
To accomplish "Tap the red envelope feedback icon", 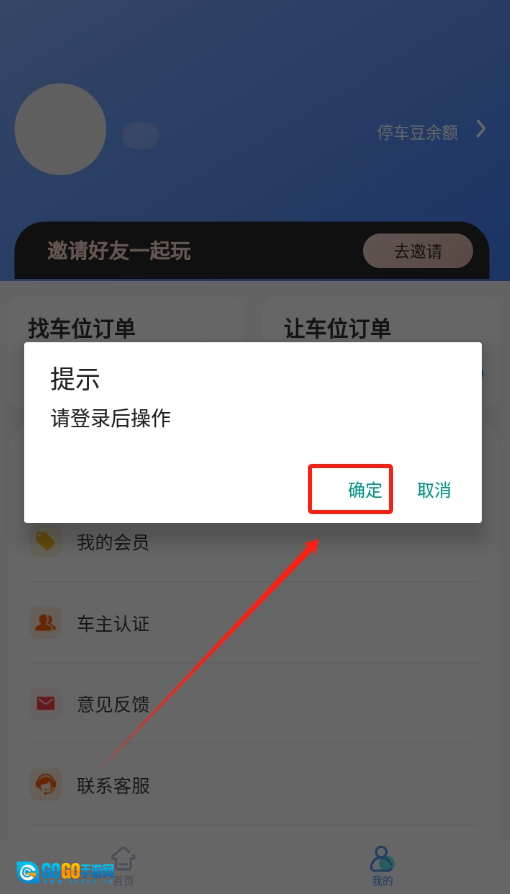I will 46,704.
